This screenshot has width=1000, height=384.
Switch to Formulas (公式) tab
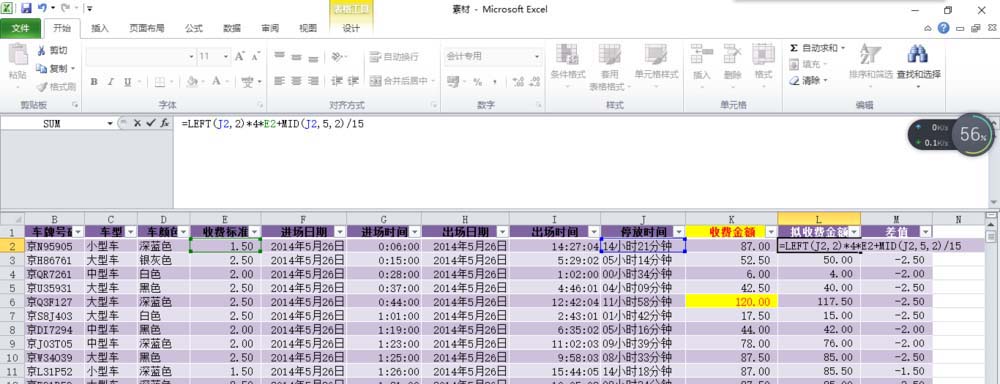(x=194, y=28)
